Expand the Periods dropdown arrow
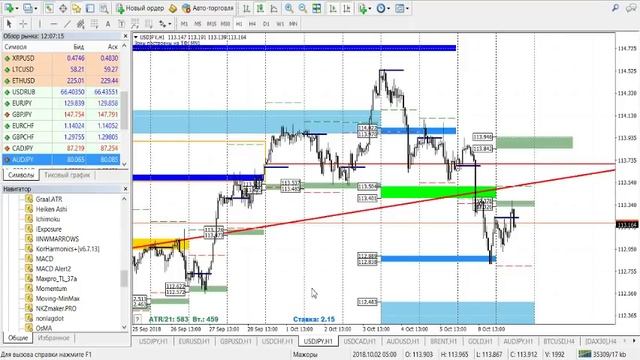The height and width of the screenshot is (360, 640). click(389, 8)
